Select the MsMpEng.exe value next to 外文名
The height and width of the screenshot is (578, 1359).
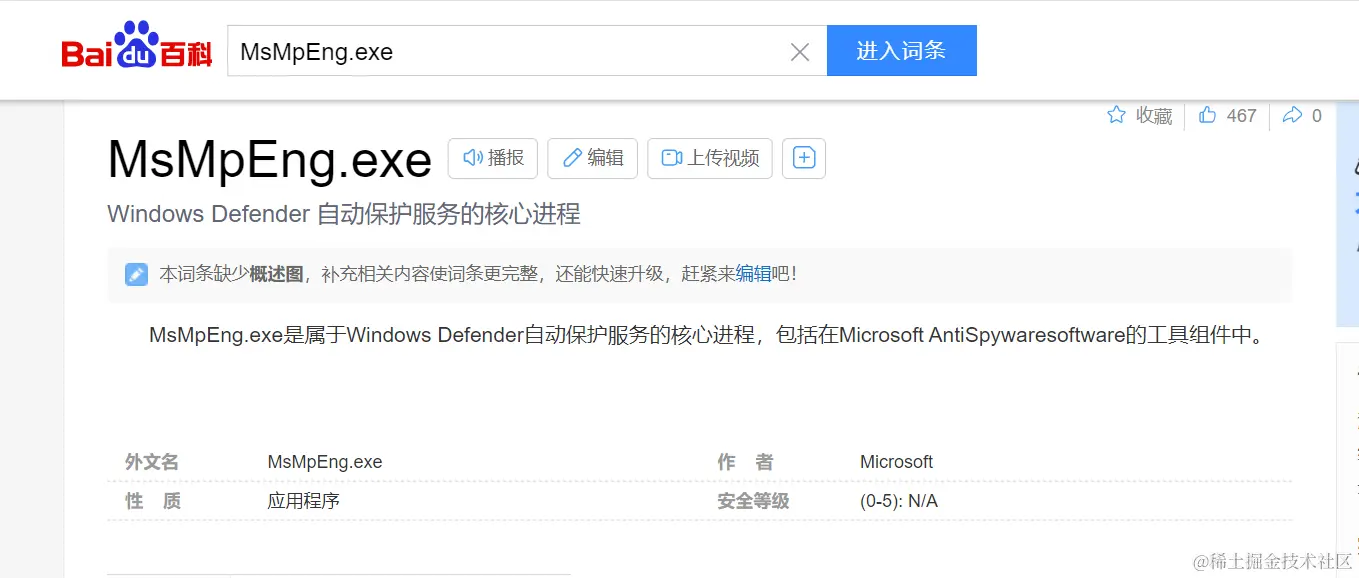click(325, 462)
